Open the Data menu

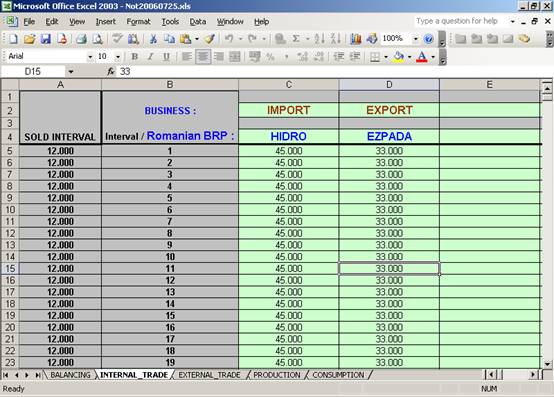(x=198, y=22)
